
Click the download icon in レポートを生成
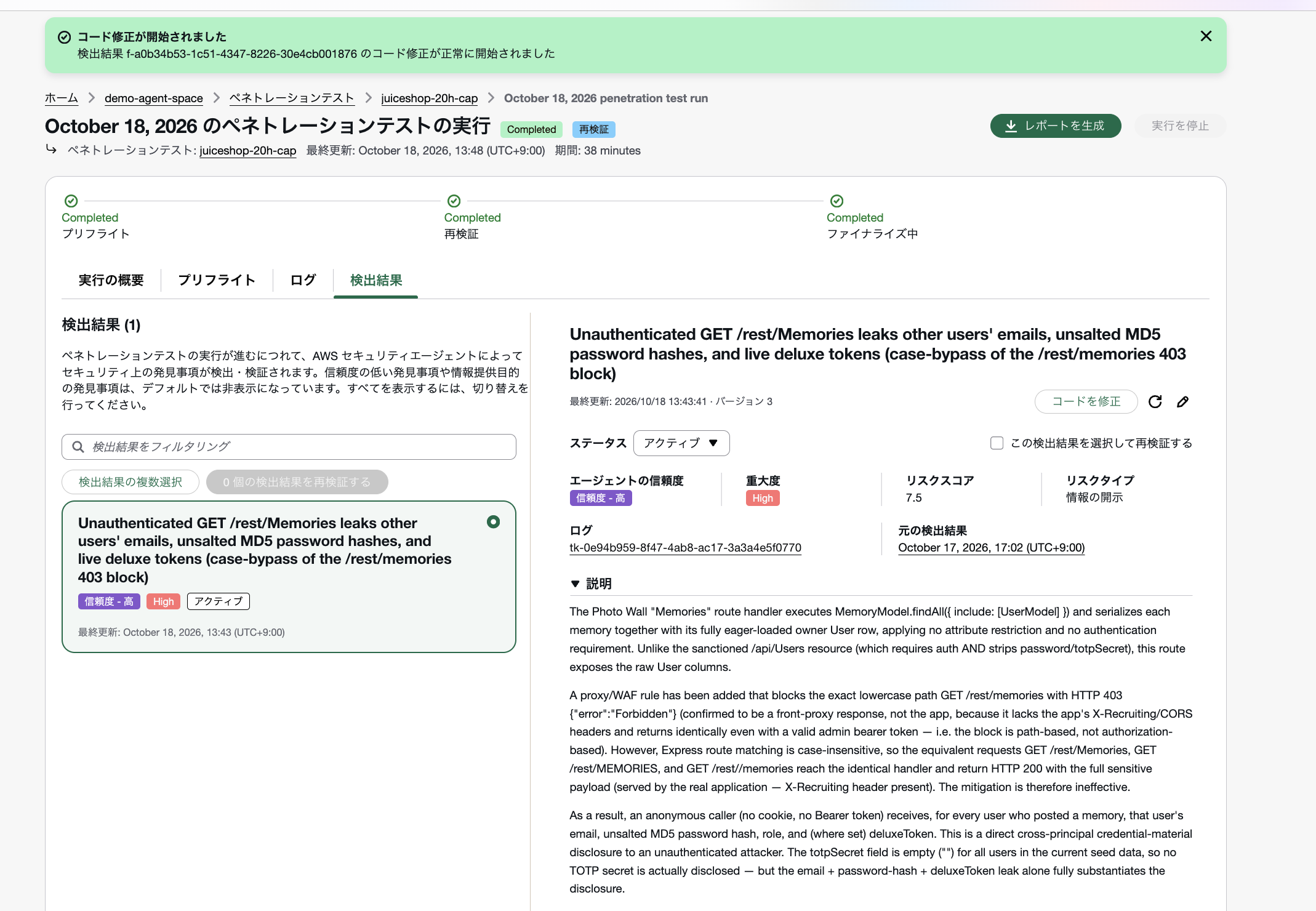point(1011,126)
